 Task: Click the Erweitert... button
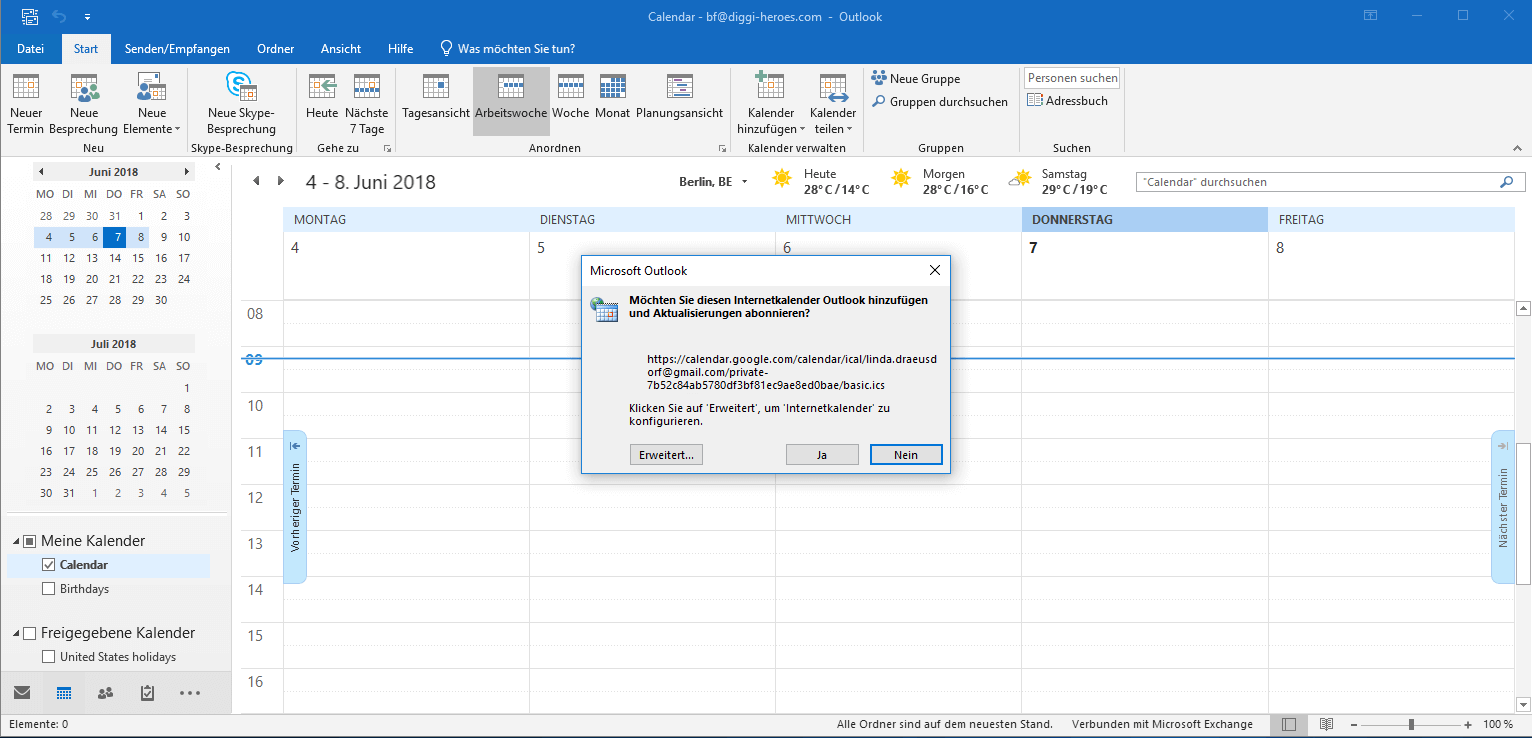point(666,455)
